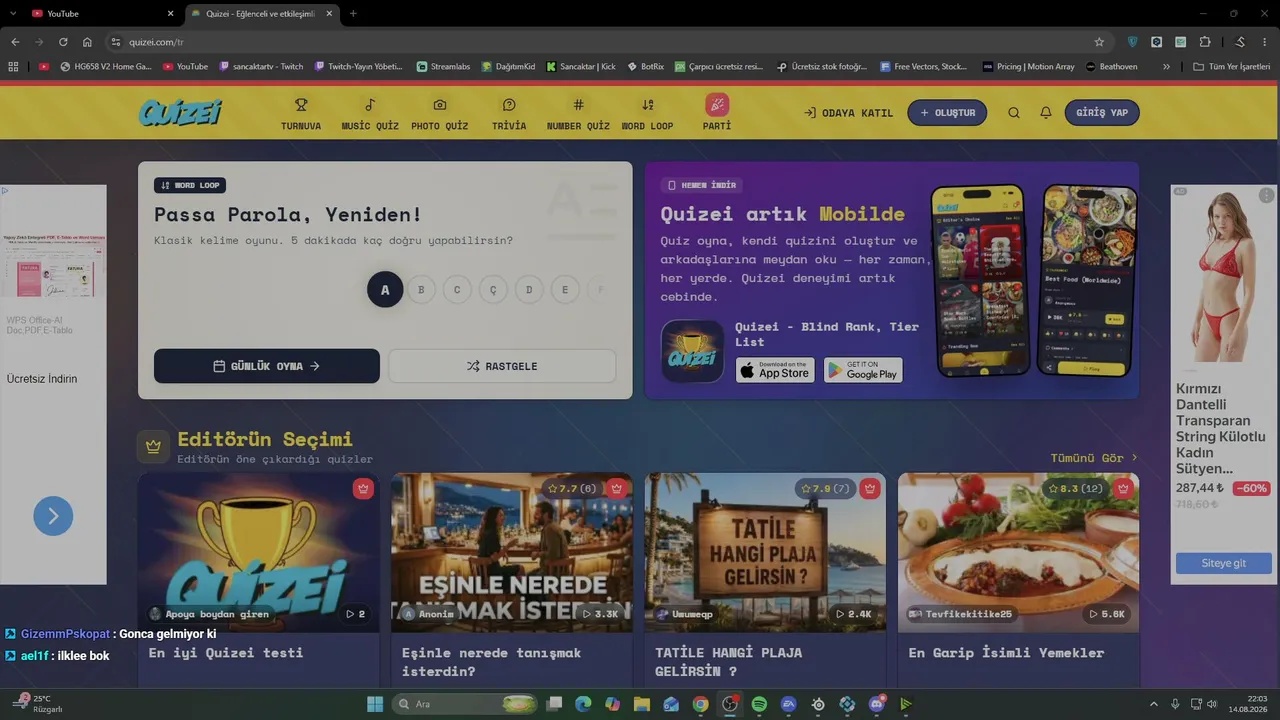Click the Editörün Seçimi crown icon
Screen dimensions: 1280x720
(x=153, y=447)
